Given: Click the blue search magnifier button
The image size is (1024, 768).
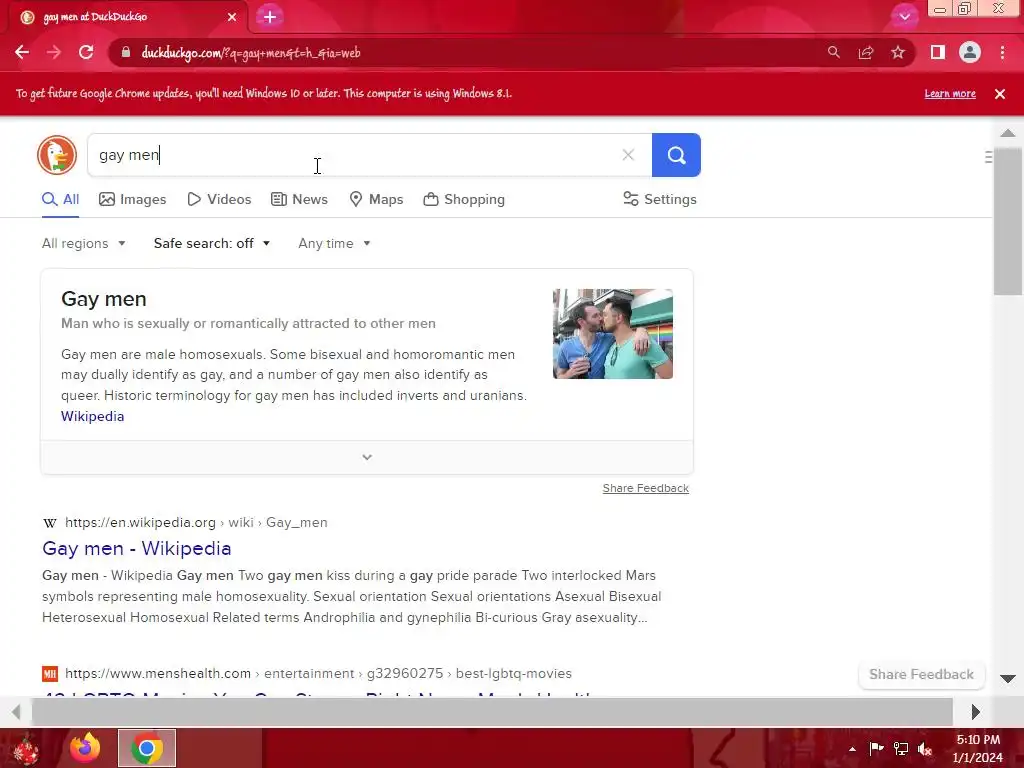Looking at the screenshot, I should pyautogui.click(x=676, y=155).
